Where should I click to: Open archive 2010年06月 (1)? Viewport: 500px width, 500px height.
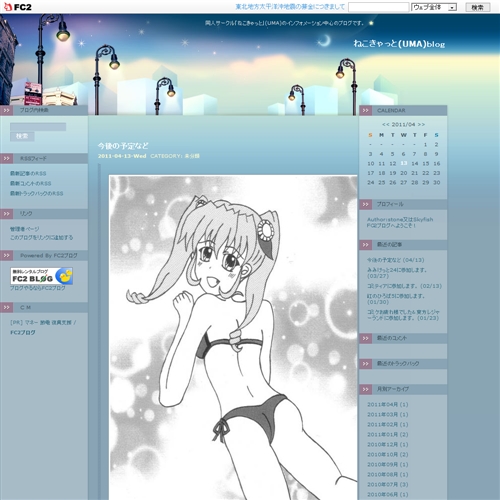(388, 494)
